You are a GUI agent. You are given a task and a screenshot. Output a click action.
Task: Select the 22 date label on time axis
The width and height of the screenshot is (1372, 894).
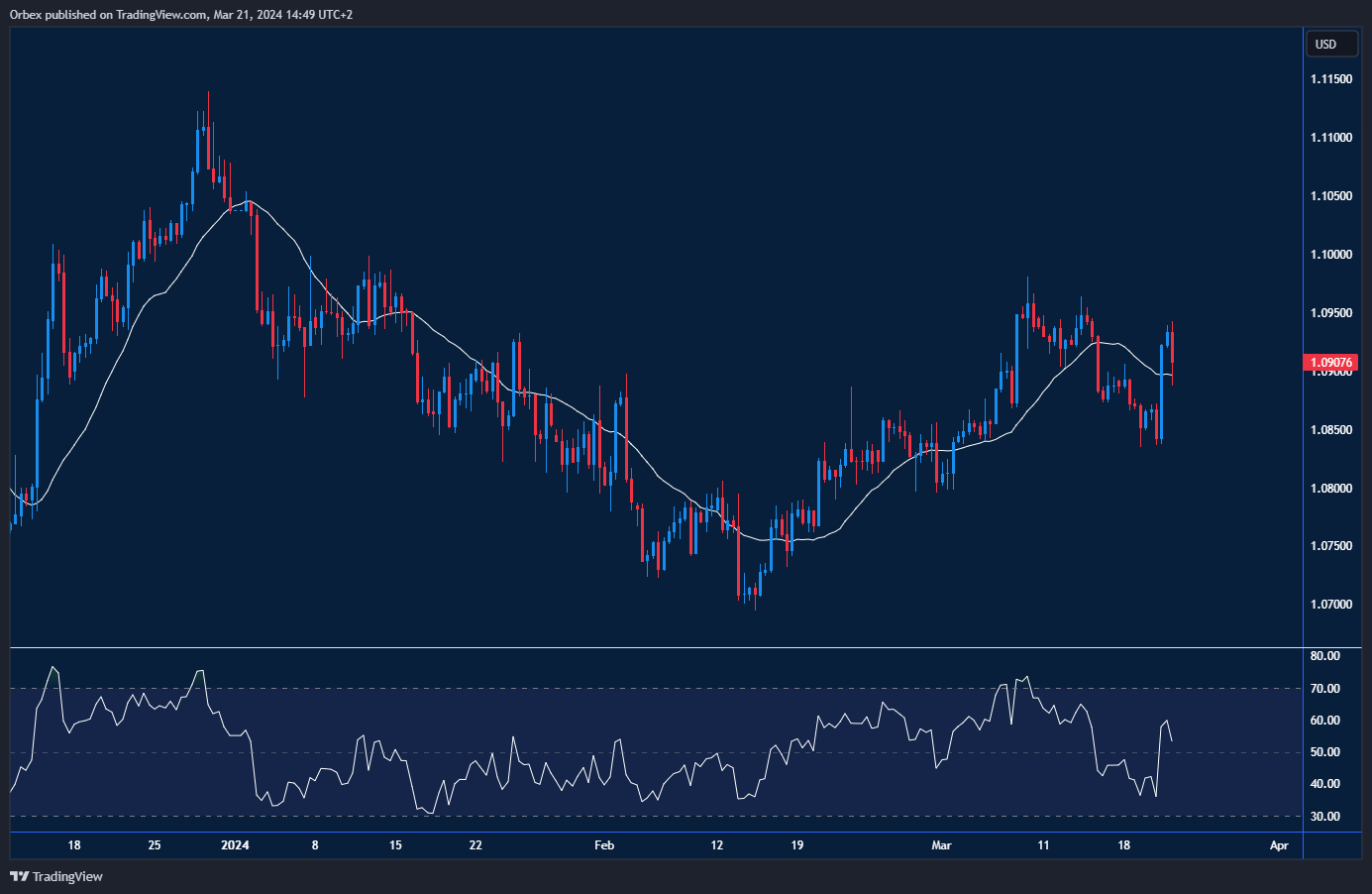point(475,845)
